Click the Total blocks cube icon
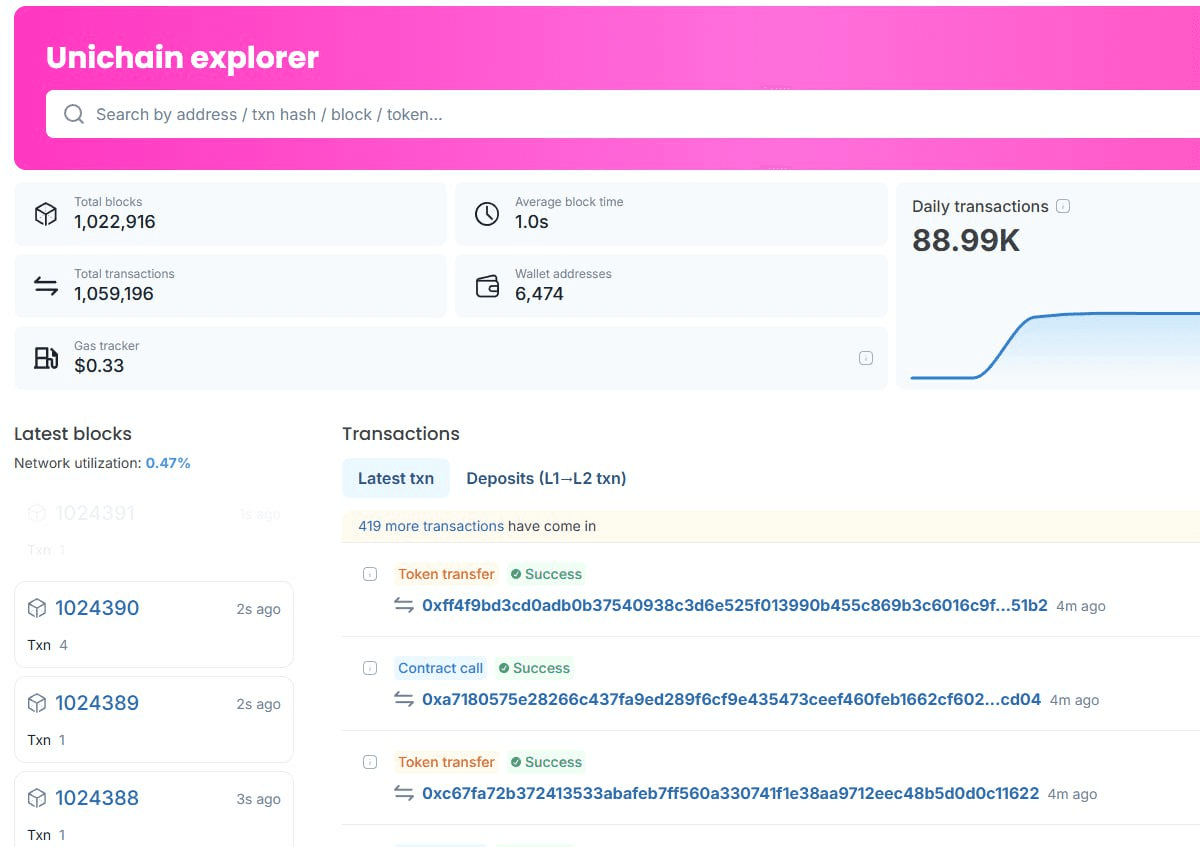The image size is (1200, 847). click(46, 214)
